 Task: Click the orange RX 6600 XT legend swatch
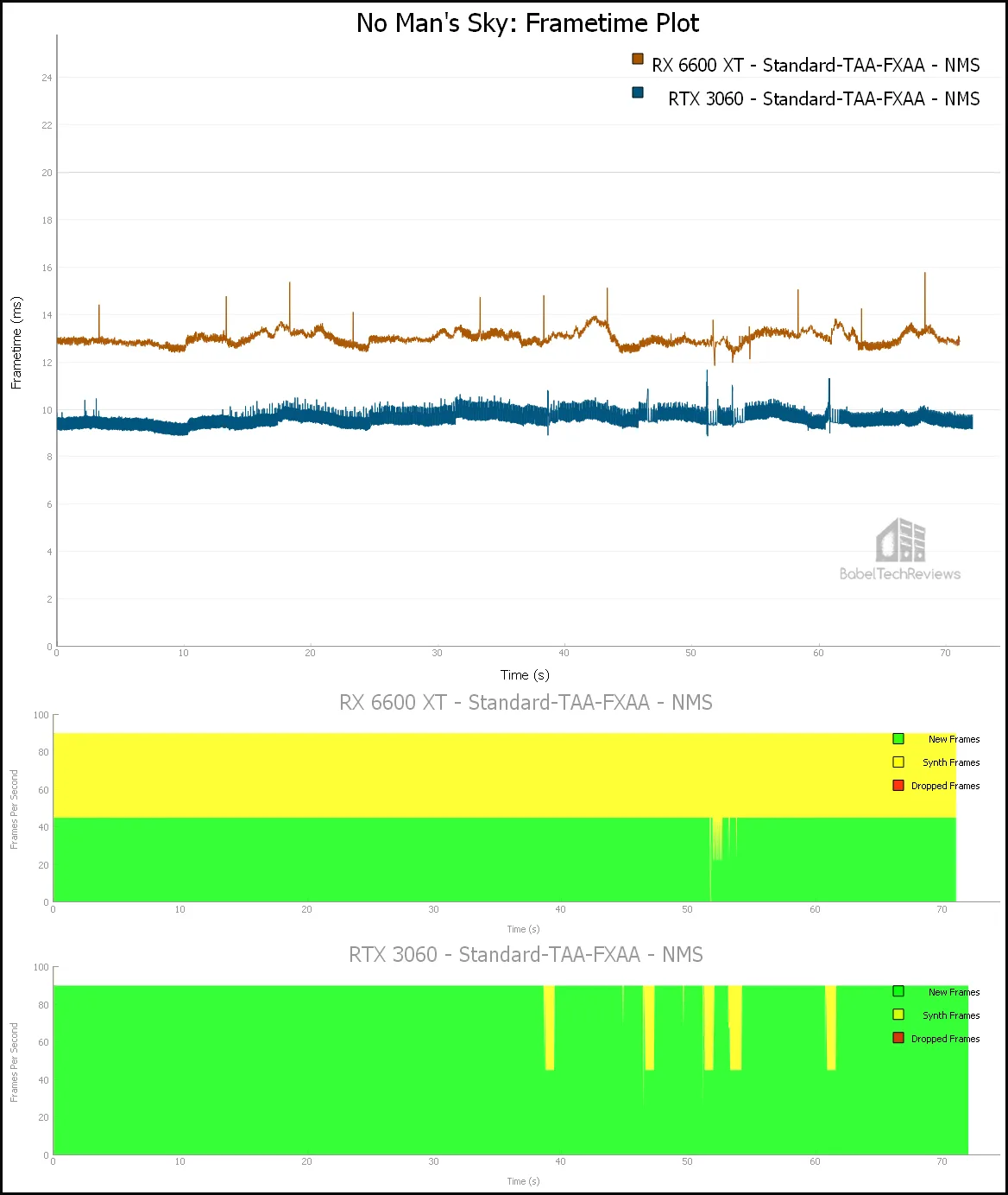tap(638, 59)
